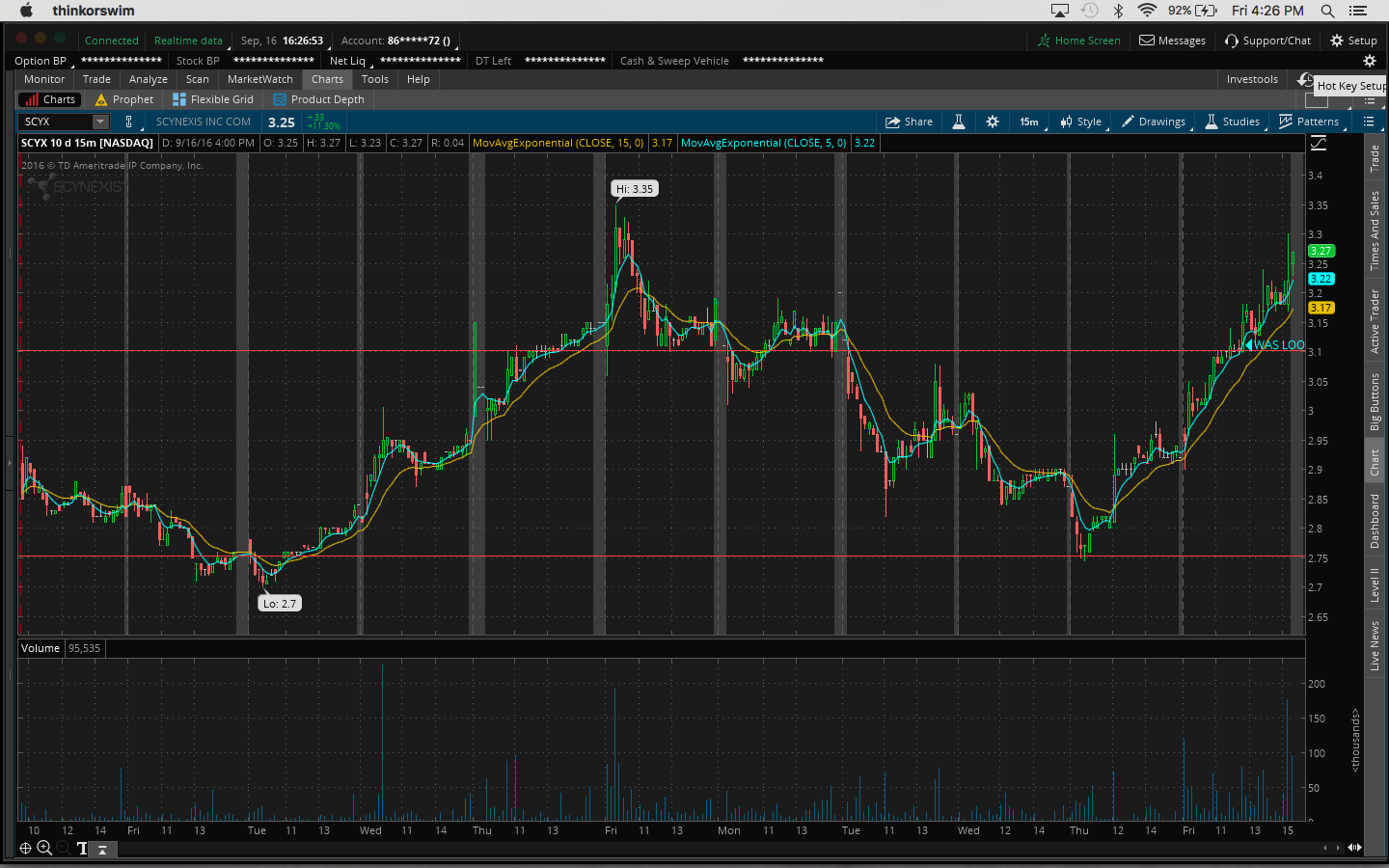Screen dimensions: 1389x868
Task: Open the 15m timeframe dropdown
Action: [1029, 122]
